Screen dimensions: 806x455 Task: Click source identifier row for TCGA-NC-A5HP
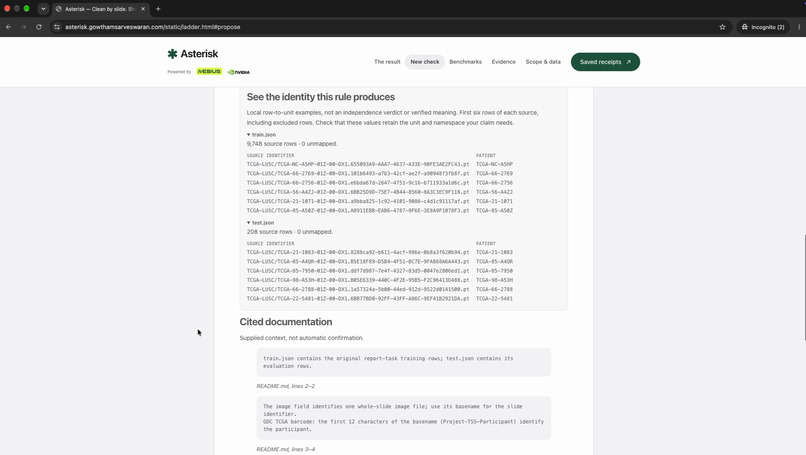[x=358, y=164]
